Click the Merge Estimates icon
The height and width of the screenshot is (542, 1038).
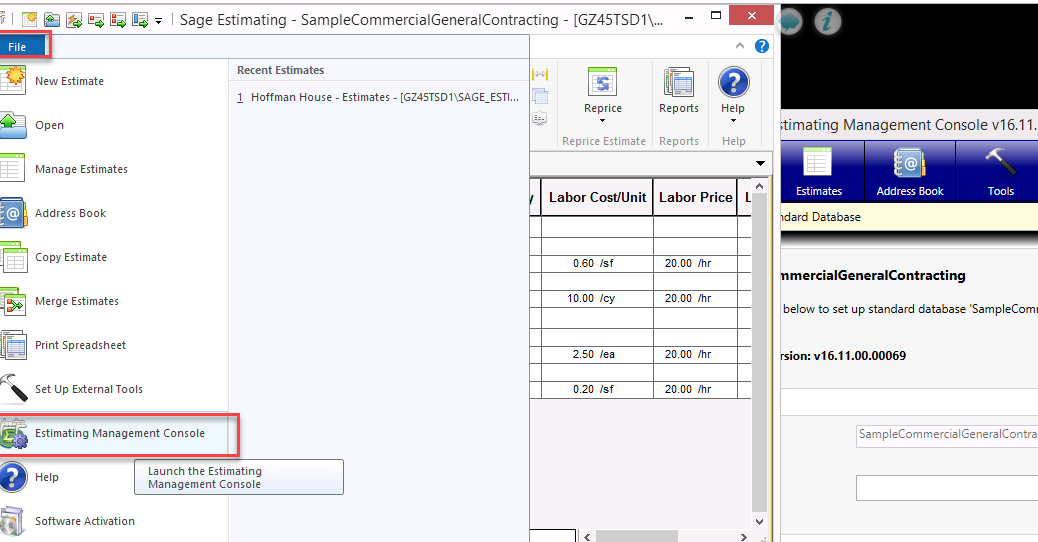pos(13,300)
